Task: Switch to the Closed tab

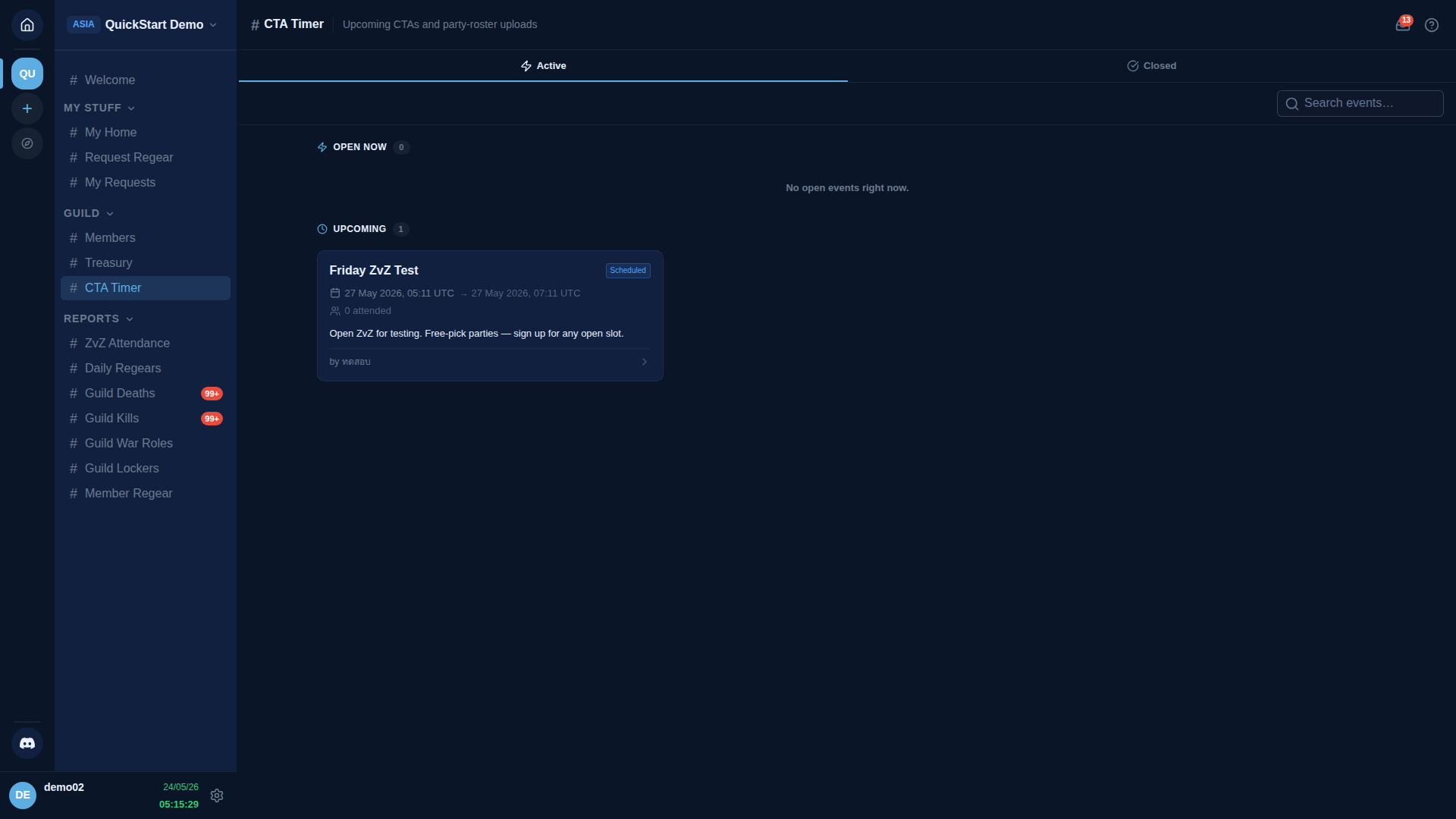Action: click(1152, 66)
